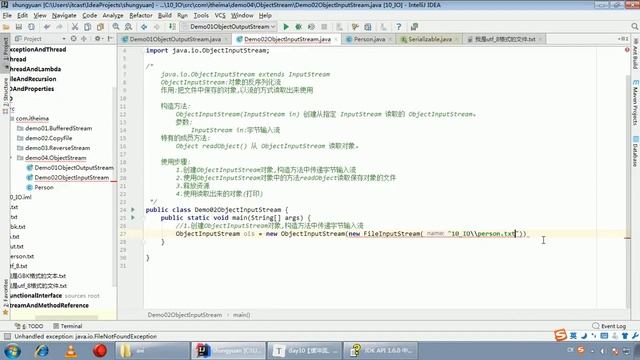
Task: Switch to Demo01ObjectOutputStream.java tab
Action: pyautogui.click(x=175, y=39)
